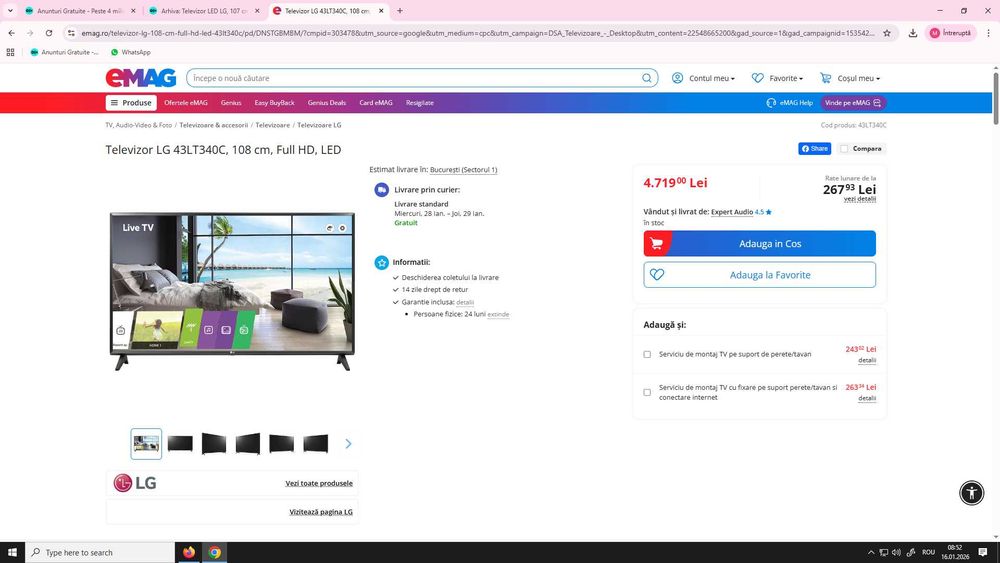
Task: Click Adauga la Favorite button
Action: 760,275
